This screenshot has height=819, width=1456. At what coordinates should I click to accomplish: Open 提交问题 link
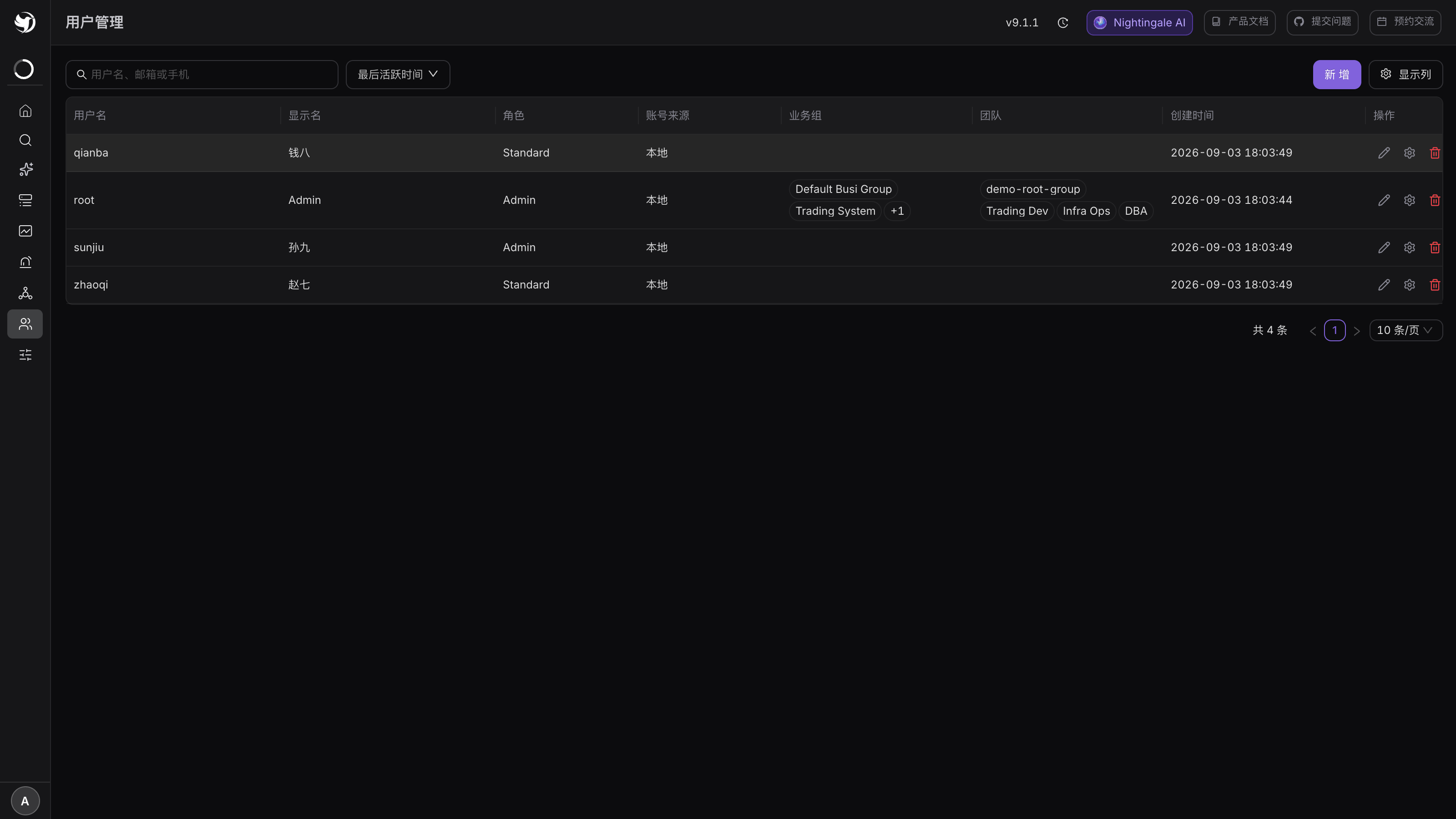point(1323,23)
